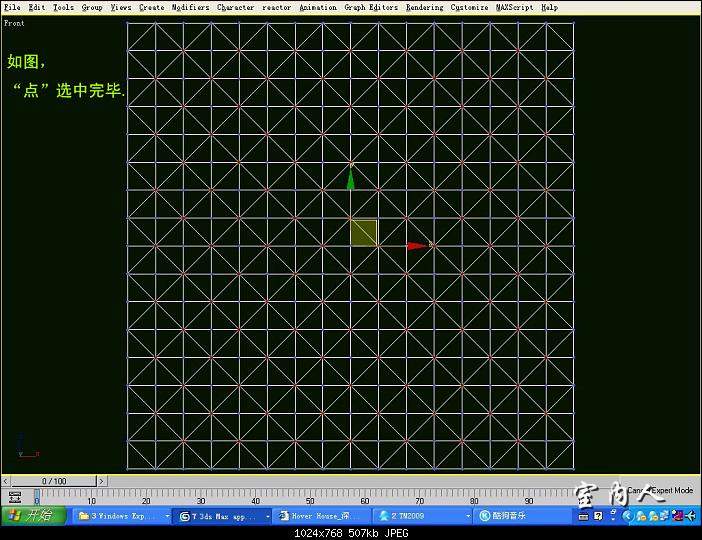Screen dimensions: 702x540
Task: Jump to frame 10 on the track bar
Action: 91,501
